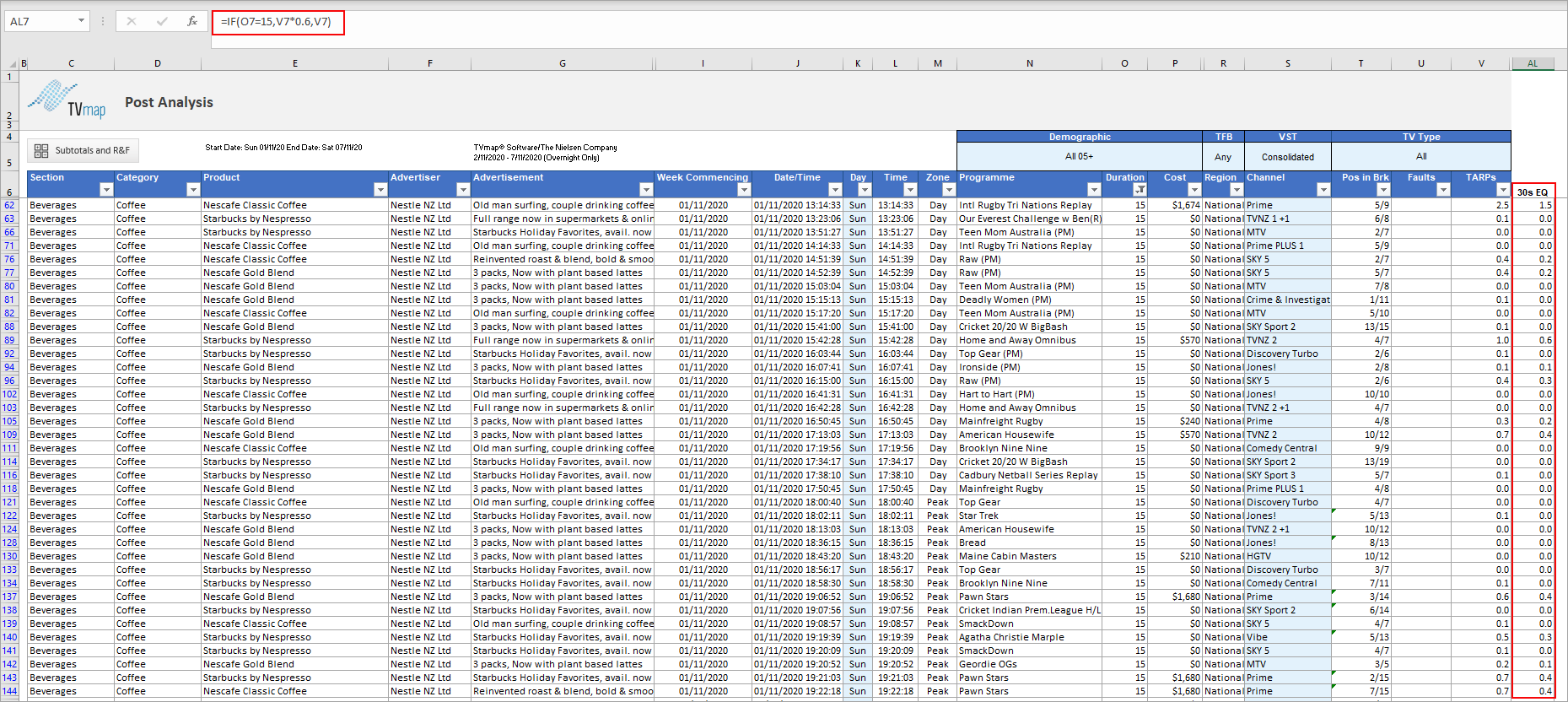The image size is (1568, 702).
Task: Click 'Cadbury Netball Series Replay' programme cell
Action: (x=1030, y=475)
